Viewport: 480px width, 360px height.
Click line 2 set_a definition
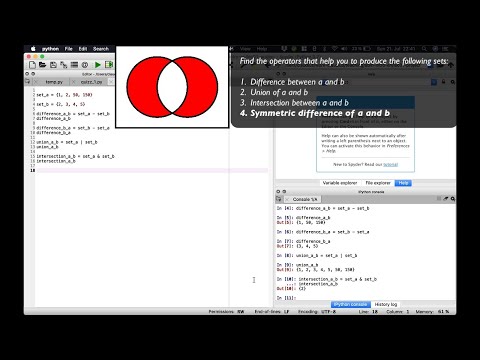64,95
